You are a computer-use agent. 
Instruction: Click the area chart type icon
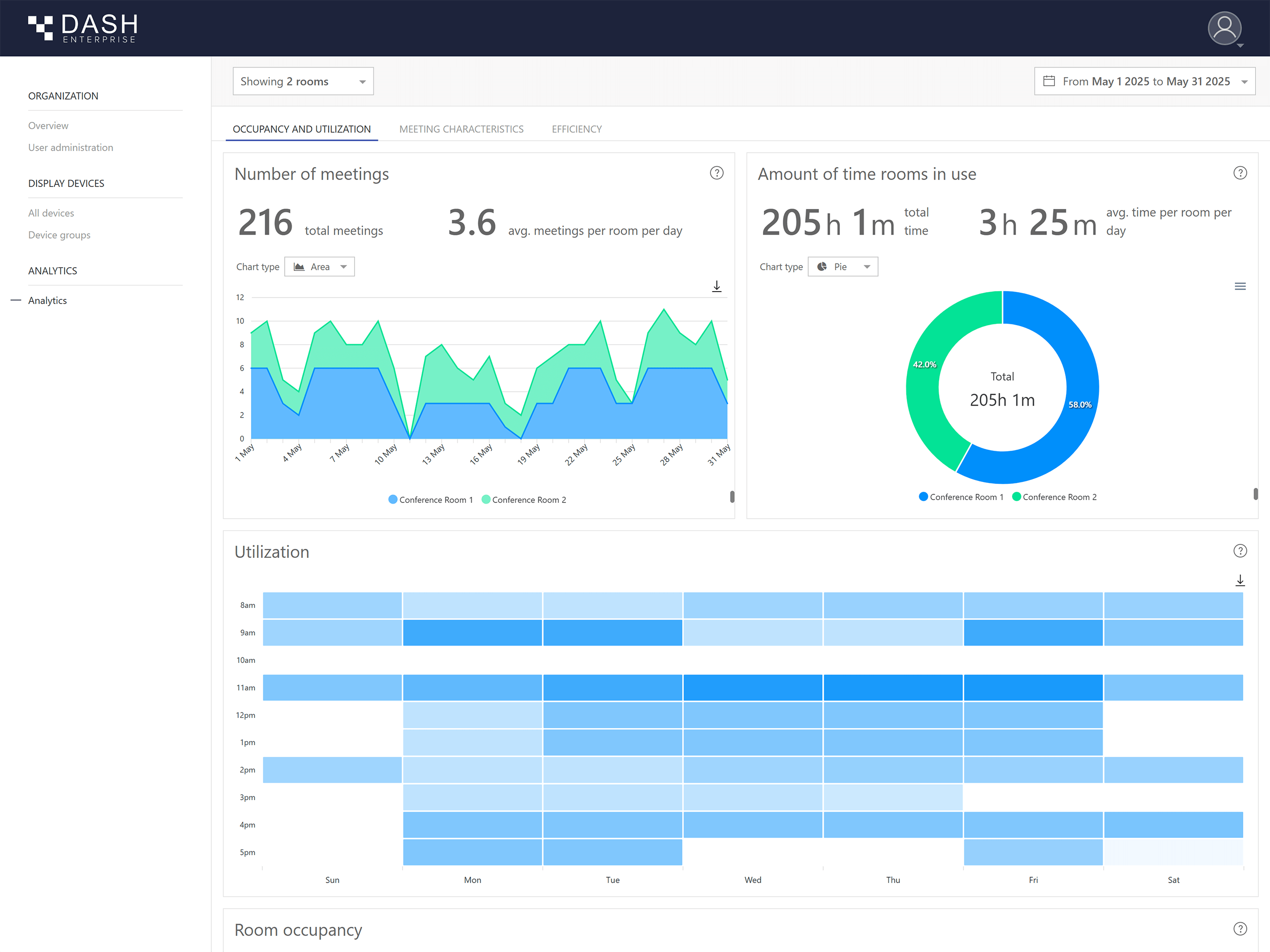tap(299, 267)
